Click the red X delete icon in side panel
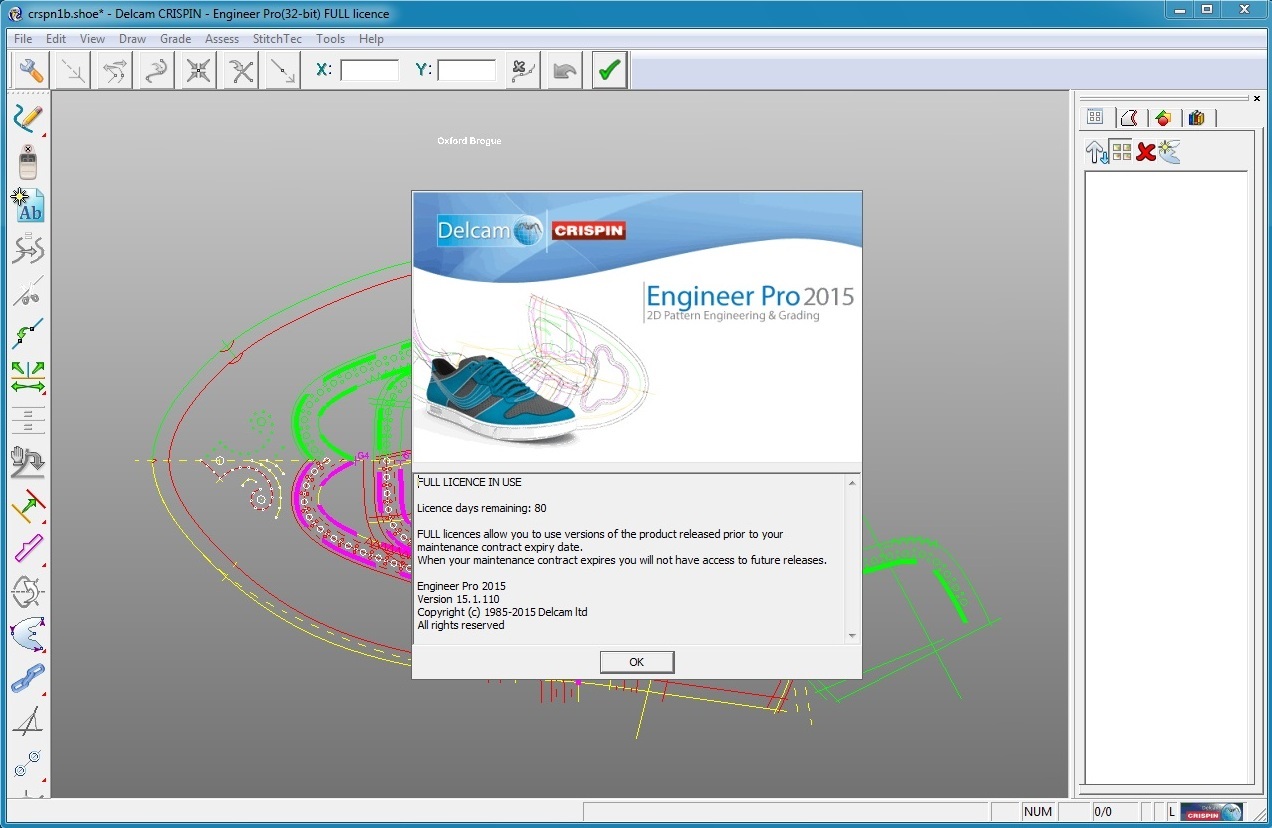1272x828 pixels. (1146, 152)
